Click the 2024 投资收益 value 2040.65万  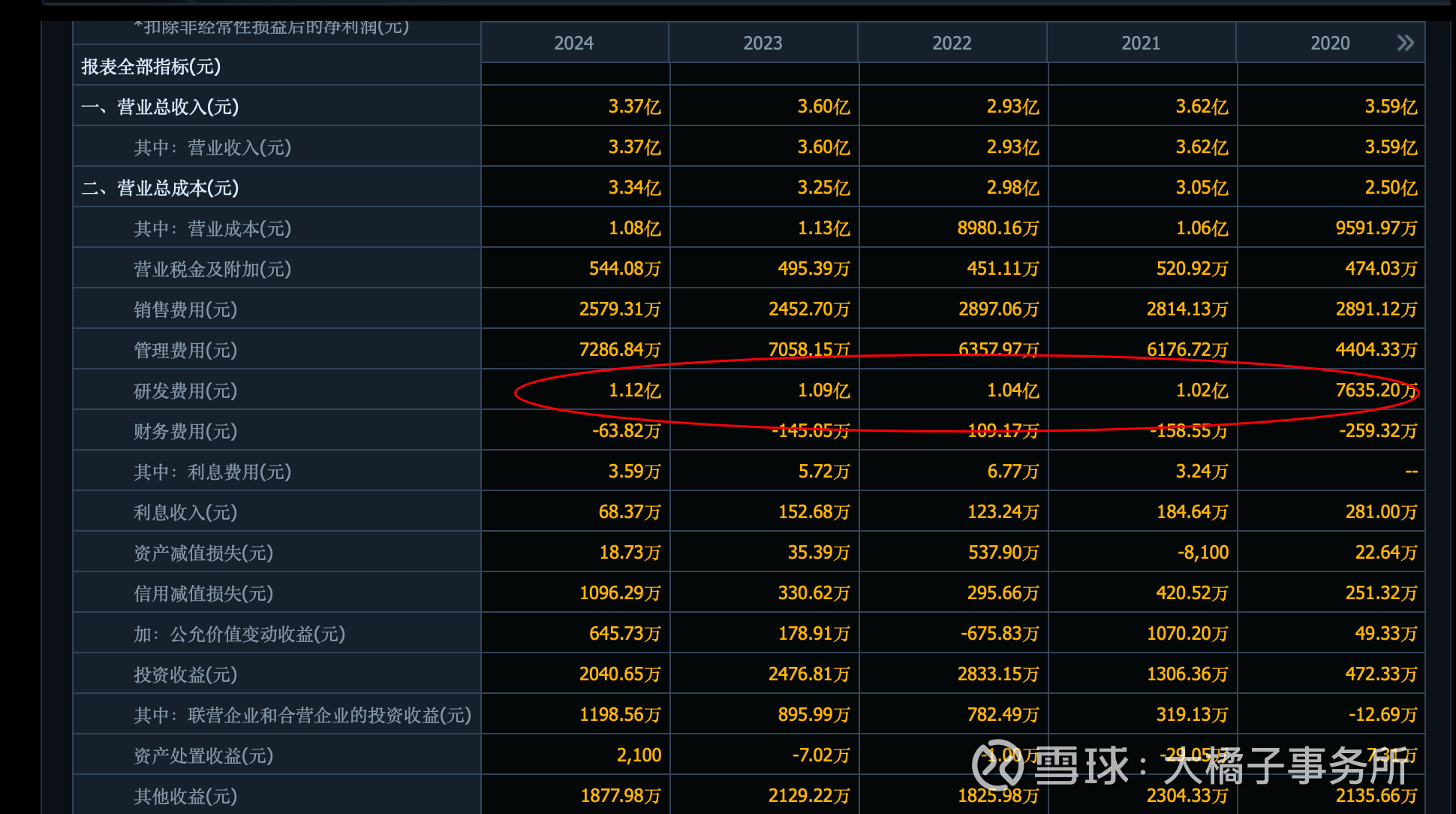click(x=619, y=674)
